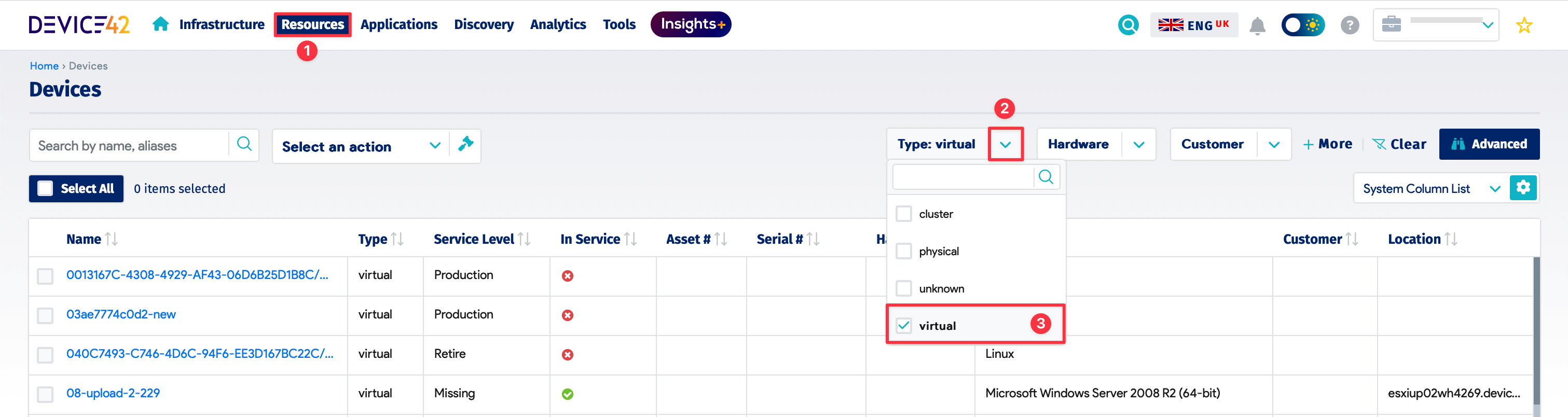Viewport: 1568px width, 417px height.
Task: Open column settings gear icon
Action: (x=1523, y=188)
